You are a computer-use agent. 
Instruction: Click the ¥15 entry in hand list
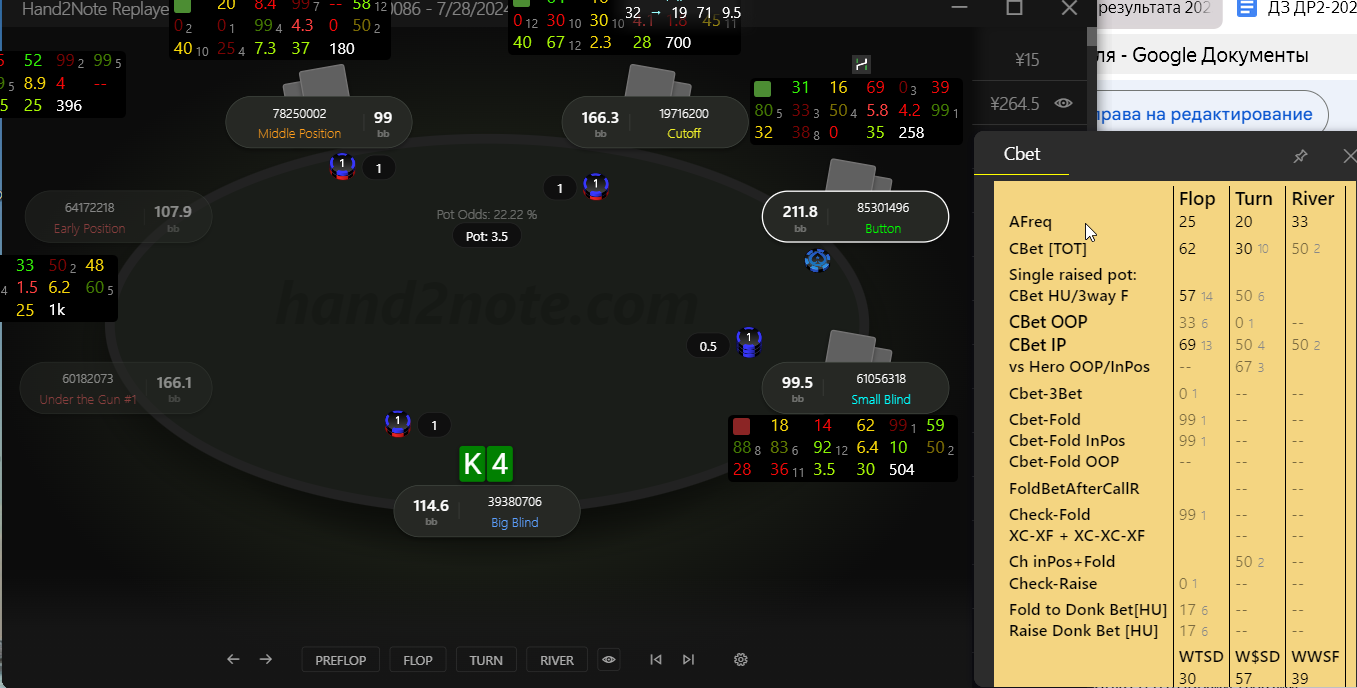pyautogui.click(x=1027, y=60)
